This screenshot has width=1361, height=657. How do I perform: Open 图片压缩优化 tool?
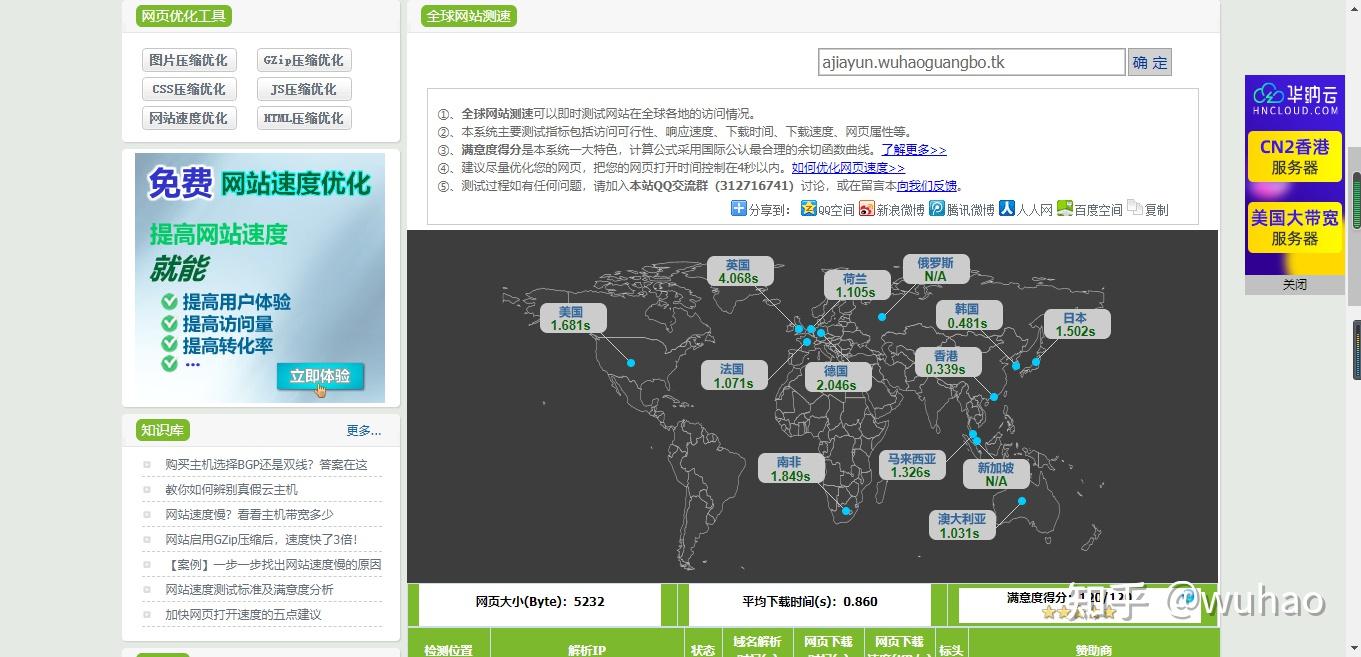click(x=189, y=60)
